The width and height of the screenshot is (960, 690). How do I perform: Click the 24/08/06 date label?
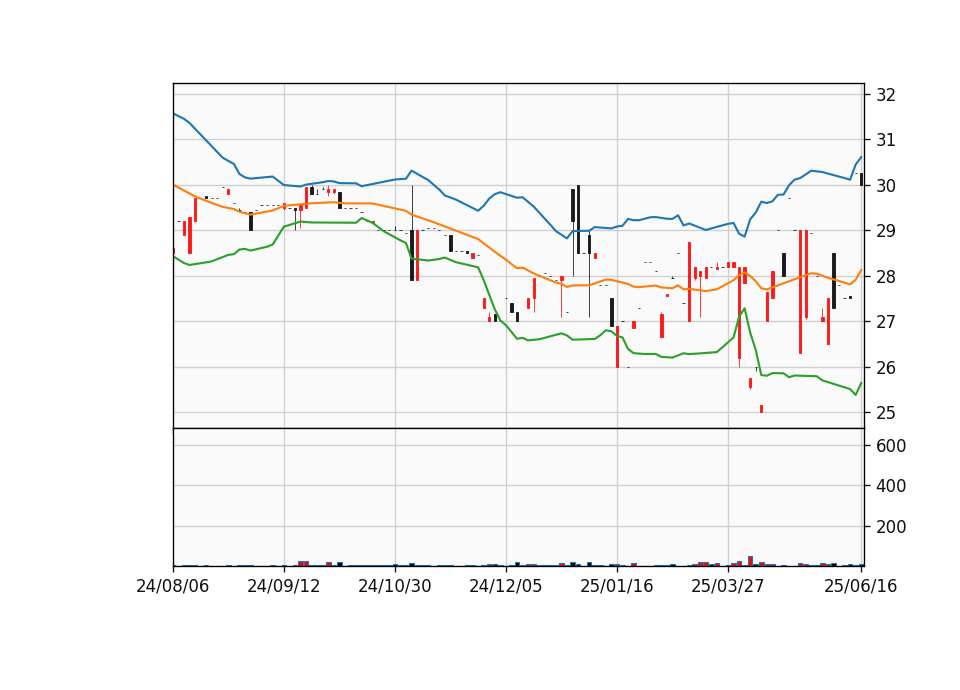pos(173,586)
